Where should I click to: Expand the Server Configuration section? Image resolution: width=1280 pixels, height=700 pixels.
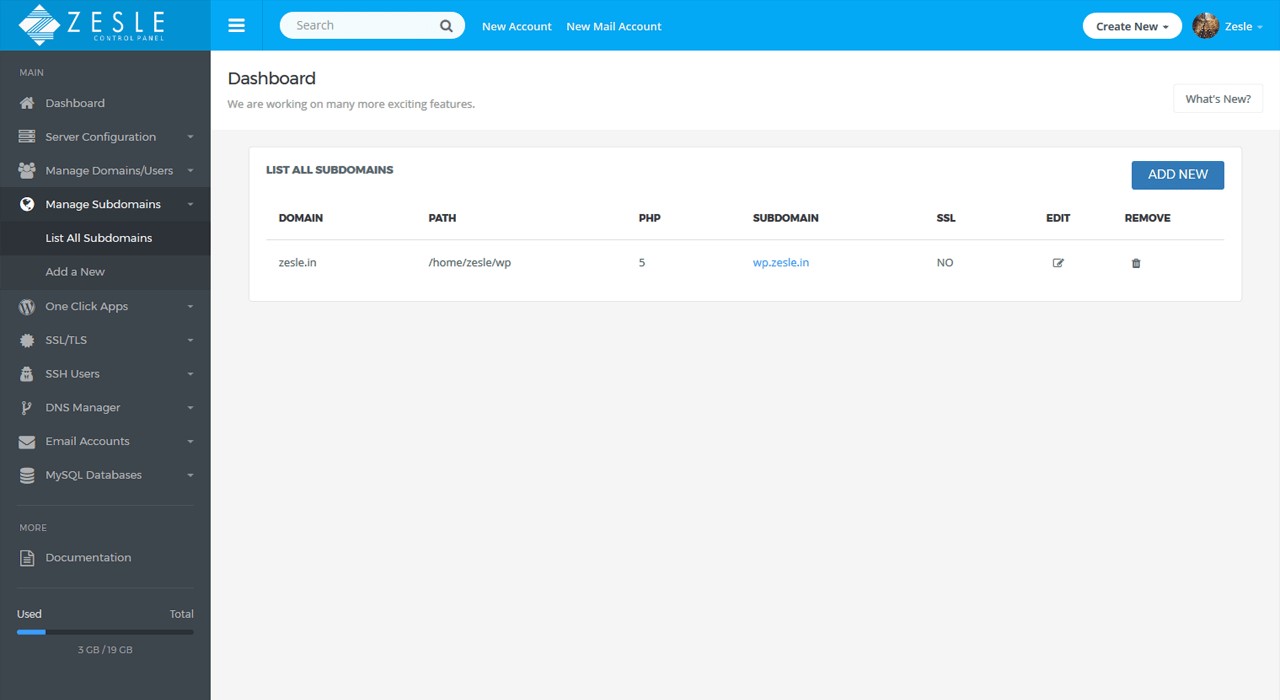tap(100, 136)
